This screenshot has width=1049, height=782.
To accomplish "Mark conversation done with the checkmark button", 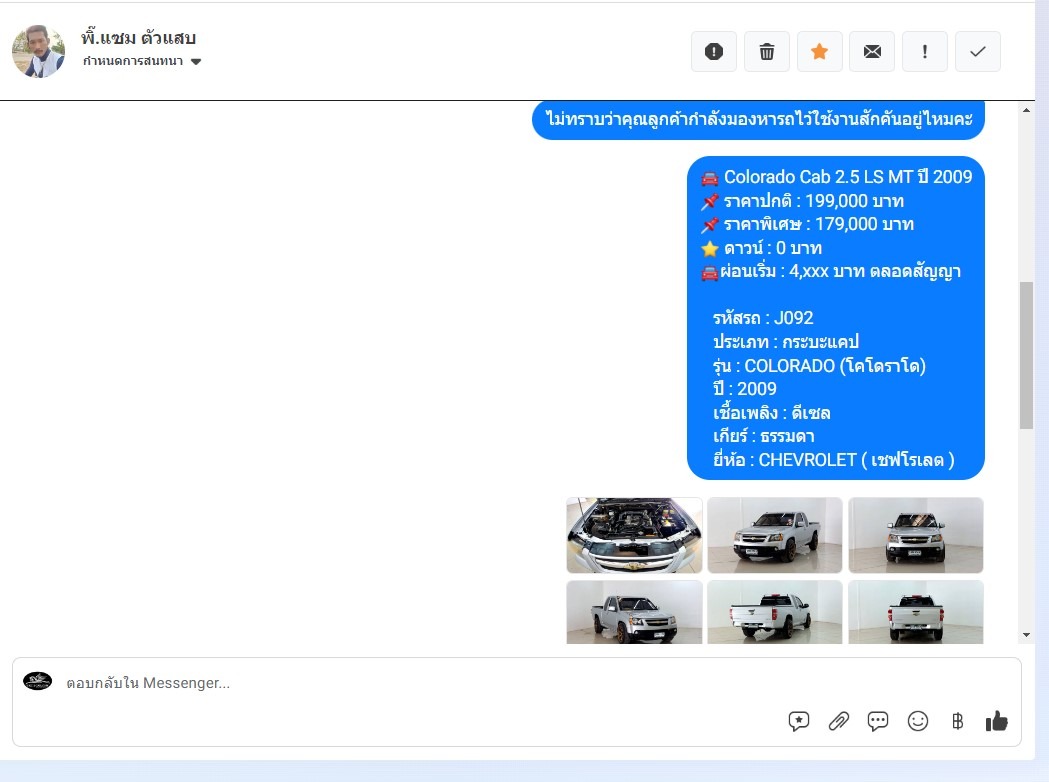I will click(x=977, y=52).
